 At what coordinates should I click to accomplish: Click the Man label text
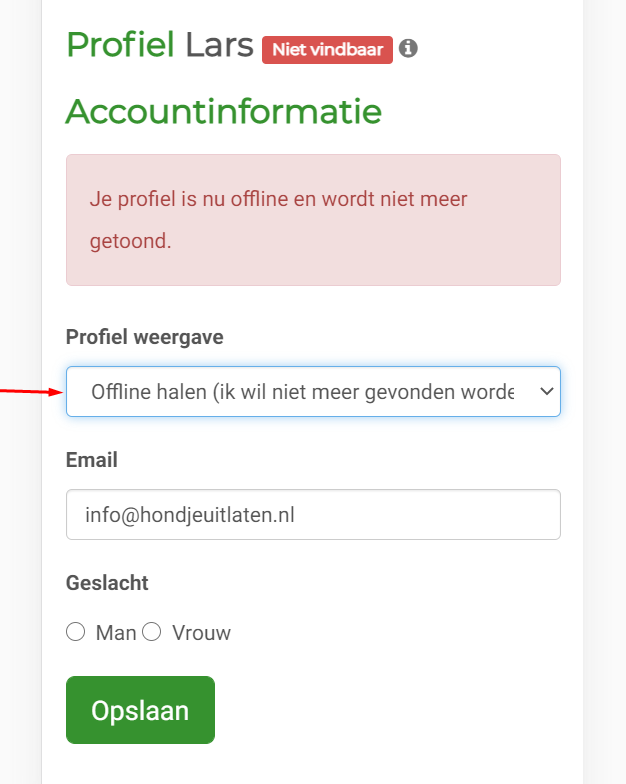point(116,633)
